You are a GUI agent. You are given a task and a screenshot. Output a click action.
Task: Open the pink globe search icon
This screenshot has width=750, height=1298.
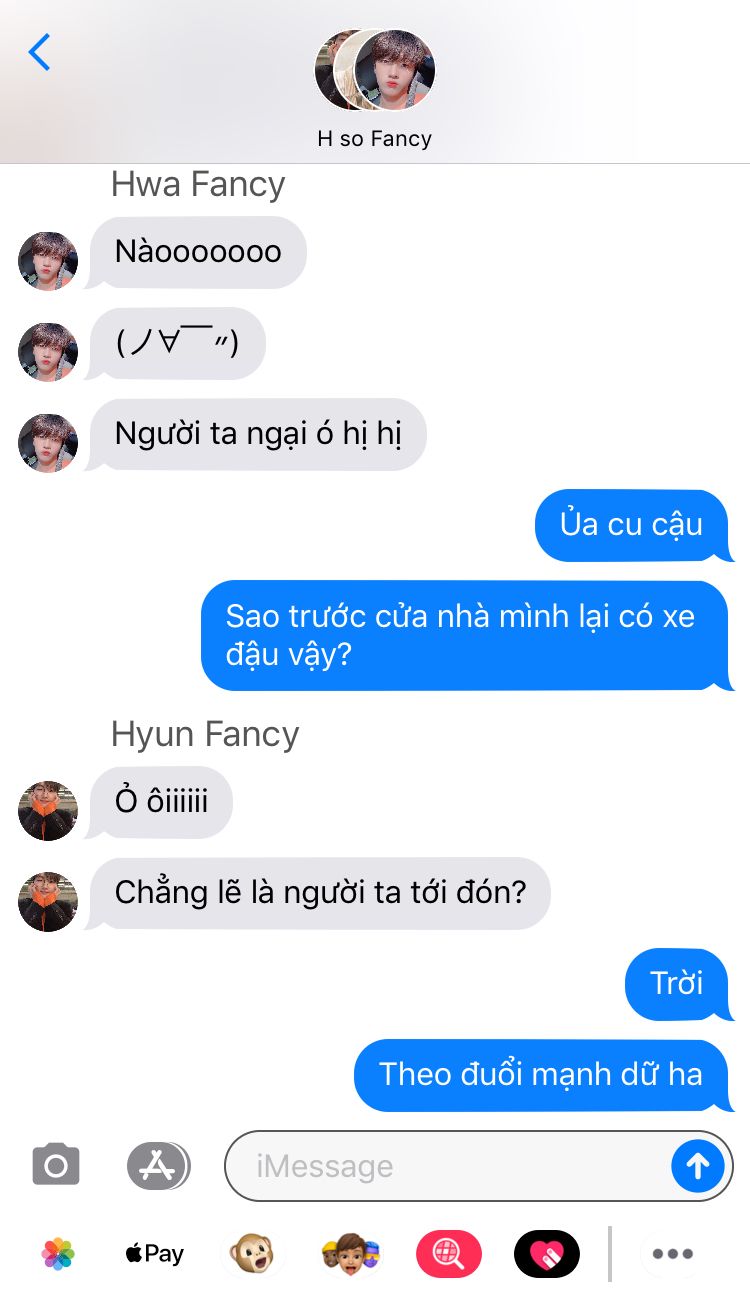point(448,1253)
